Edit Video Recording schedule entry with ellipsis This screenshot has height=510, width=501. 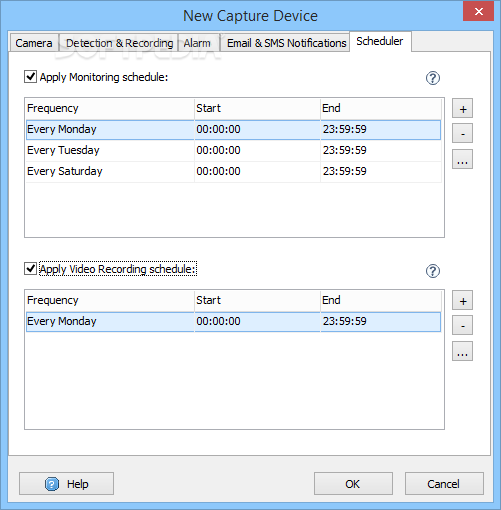pyautogui.click(x=462, y=351)
